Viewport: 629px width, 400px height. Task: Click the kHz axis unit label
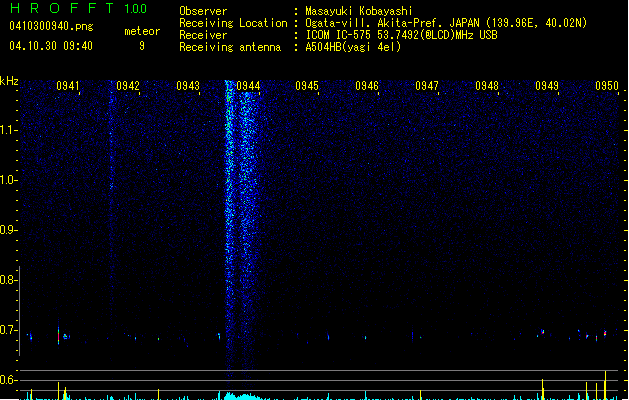[9, 81]
